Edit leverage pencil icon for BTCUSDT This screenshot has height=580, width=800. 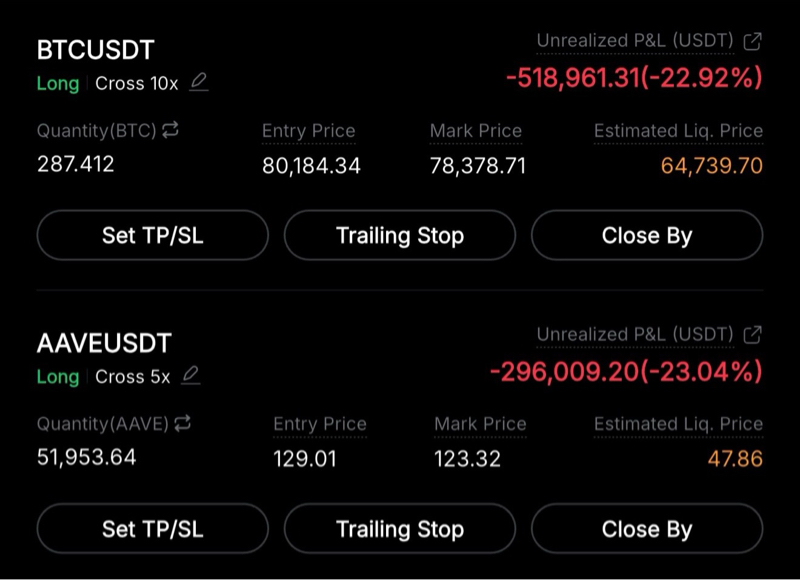coord(199,83)
